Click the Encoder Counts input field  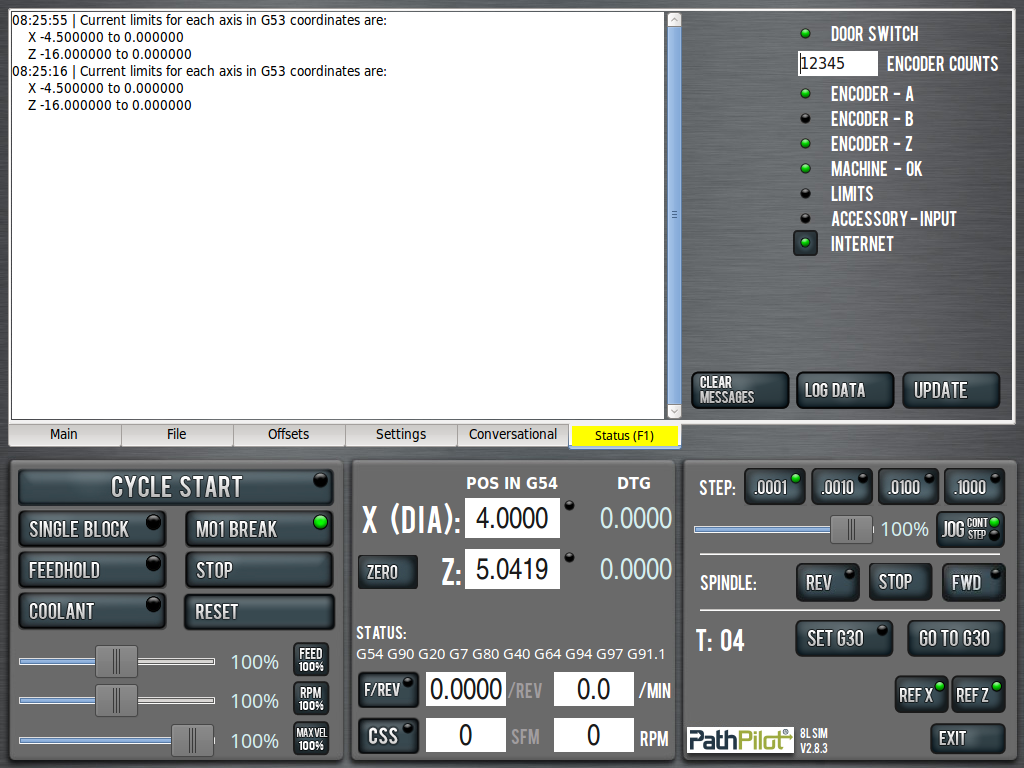(x=838, y=64)
